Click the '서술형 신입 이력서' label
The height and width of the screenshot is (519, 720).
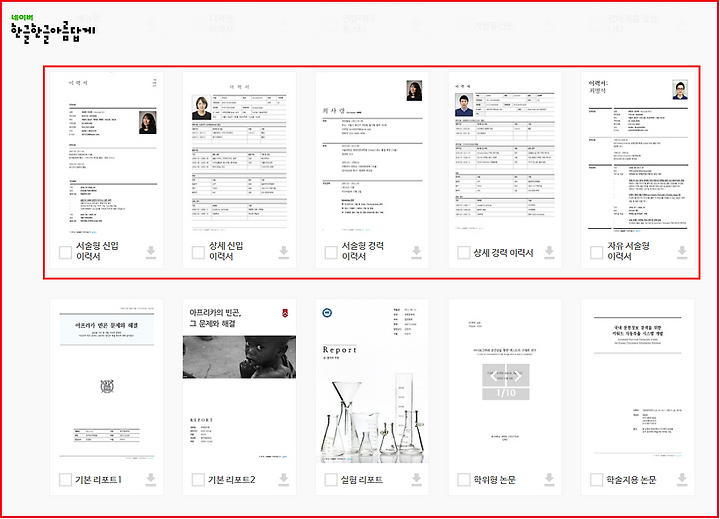click(x=97, y=251)
